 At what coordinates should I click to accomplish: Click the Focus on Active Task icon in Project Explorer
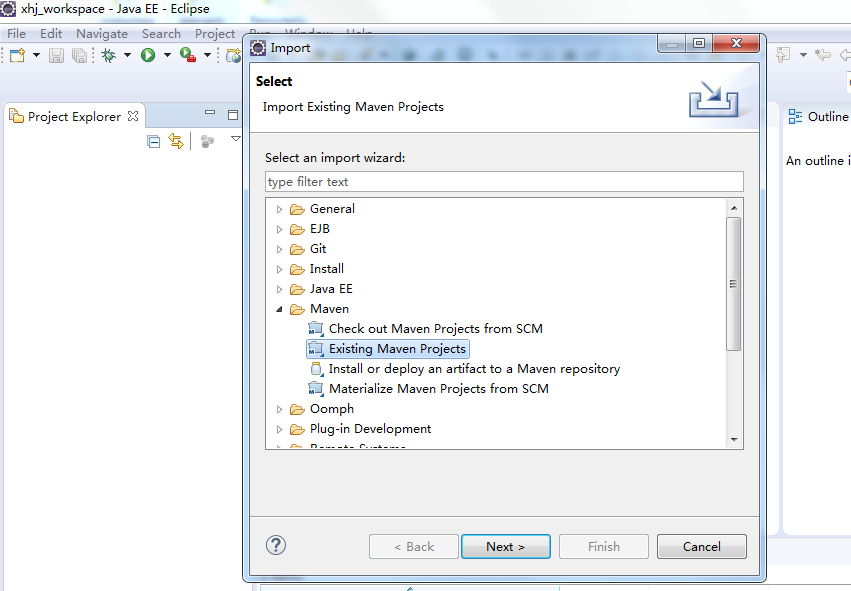coord(207,142)
